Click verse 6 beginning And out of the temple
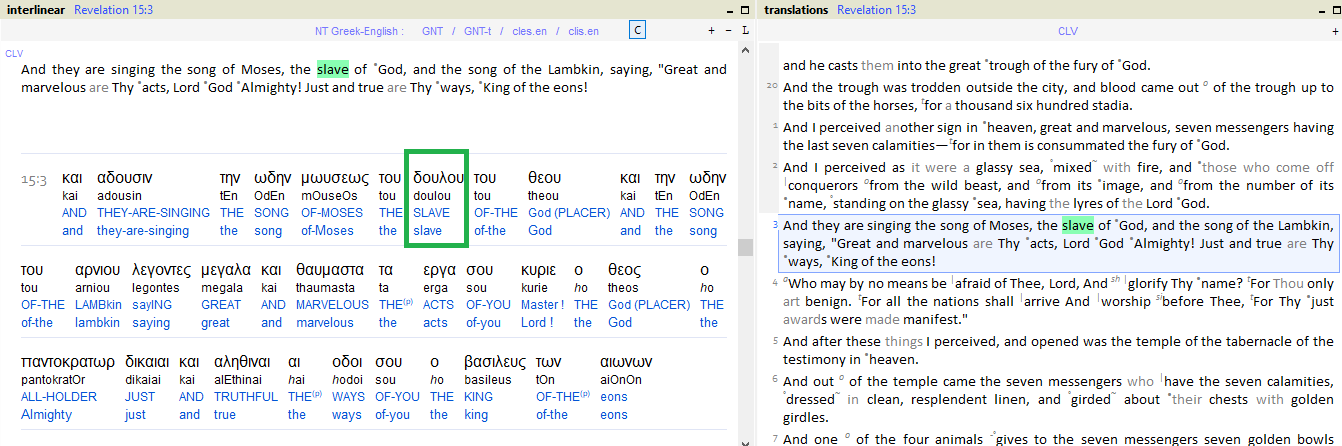The width and height of the screenshot is (1342, 446). (x=1058, y=399)
